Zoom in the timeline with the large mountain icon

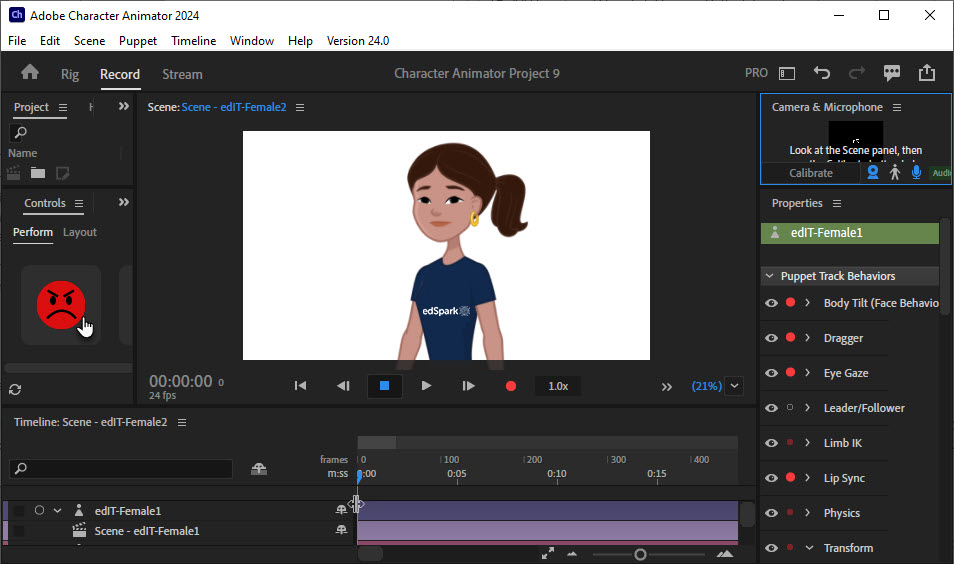click(x=725, y=554)
